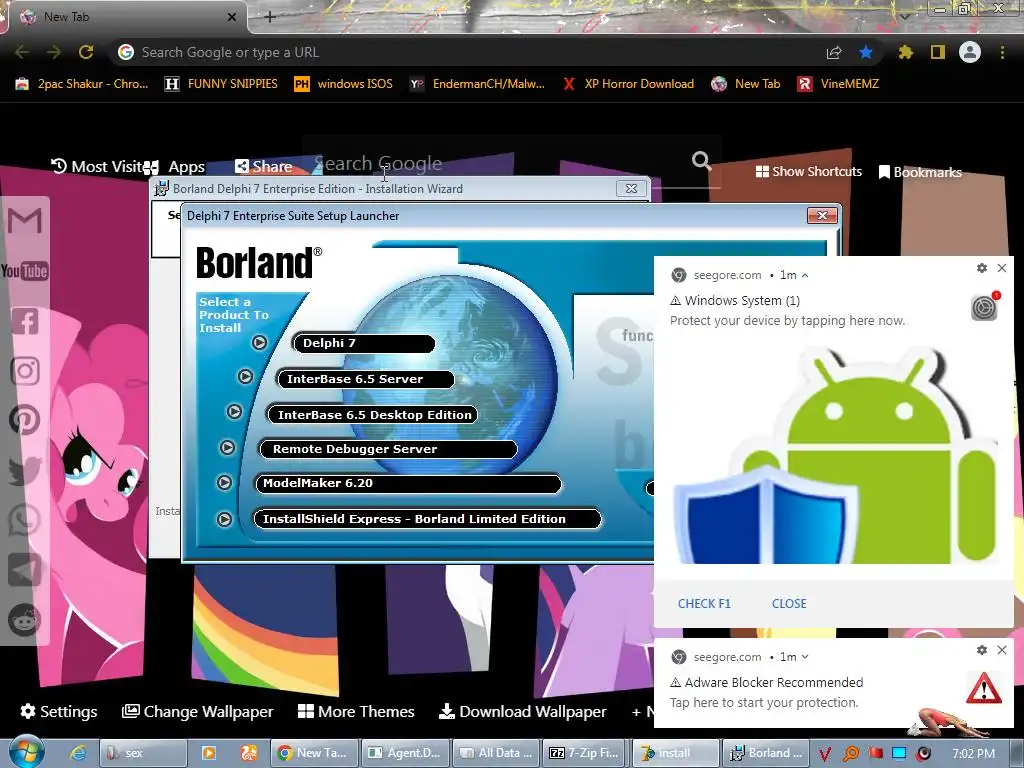Open Telegram sidebar icon
The height and width of the screenshot is (768, 1024).
click(x=25, y=570)
